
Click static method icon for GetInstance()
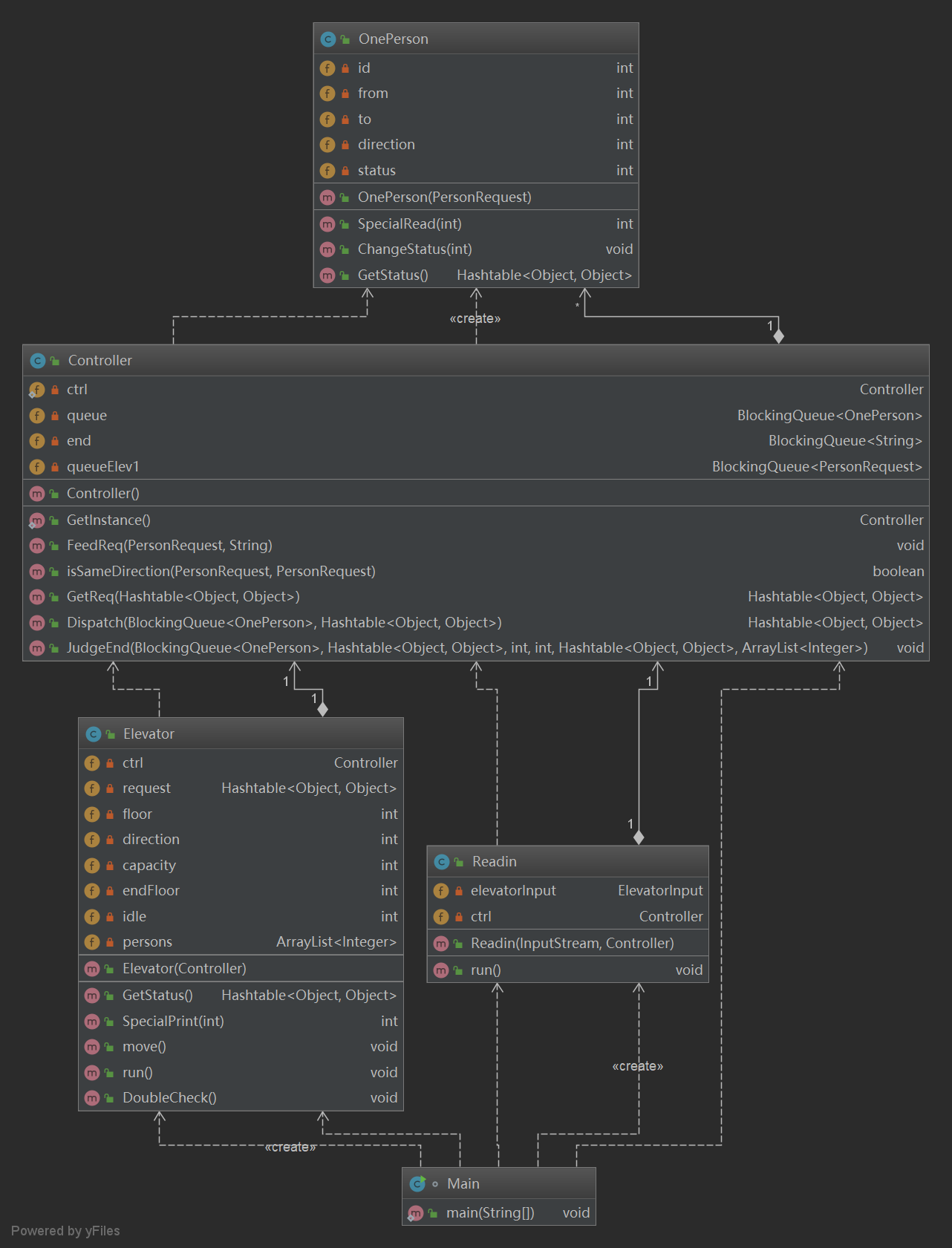(36, 520)
